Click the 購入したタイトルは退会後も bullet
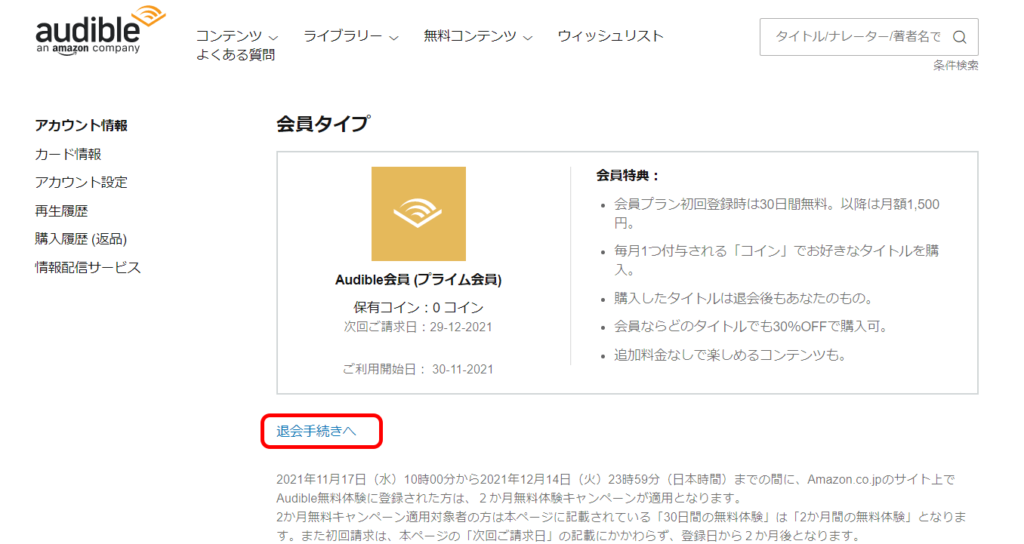Image resolution: width=1024 pixels, height=544 pixels. click(x=743, y=298)
